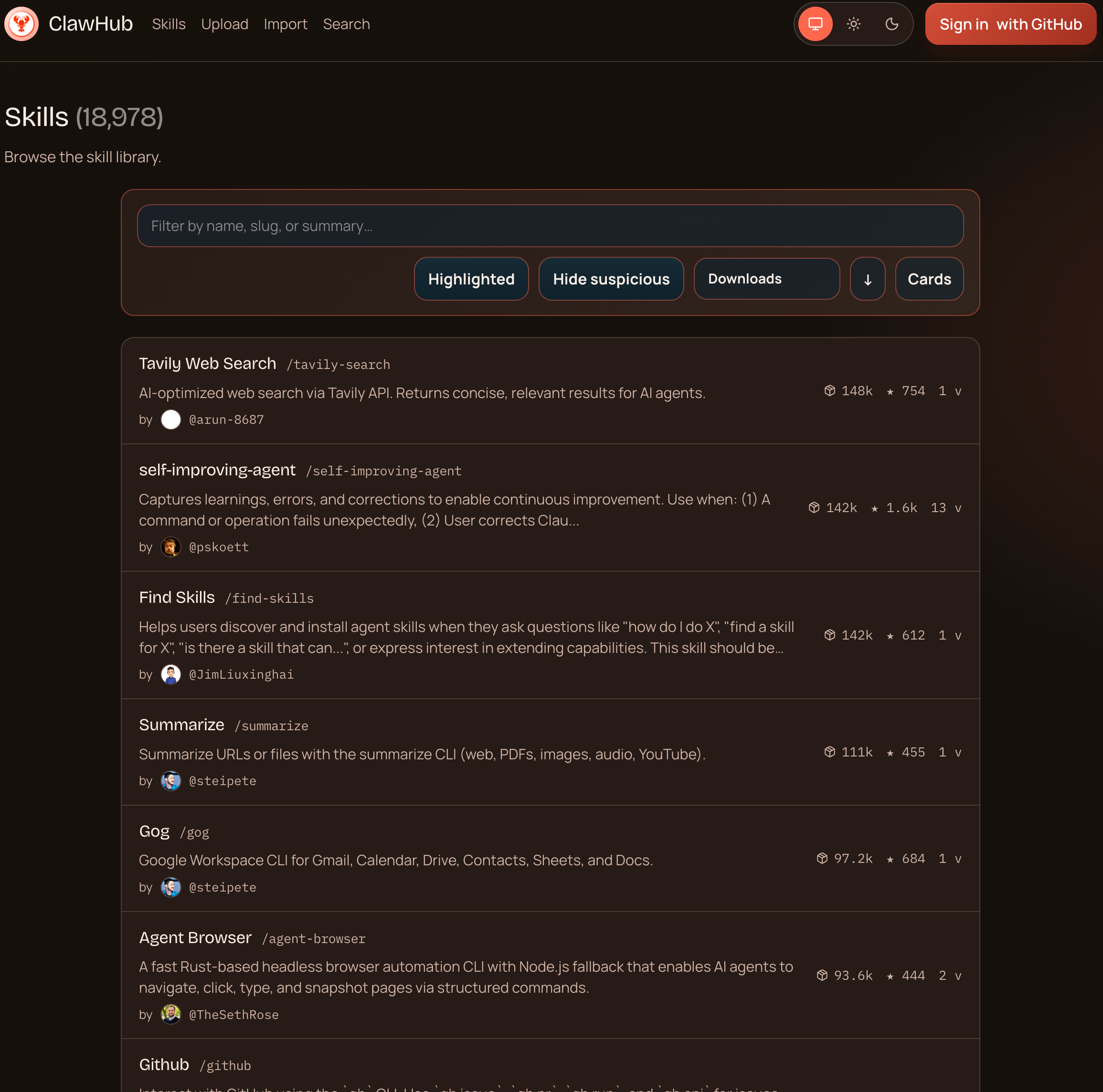
Task: Click the sort direction arrow button
Action: [867, 279]
